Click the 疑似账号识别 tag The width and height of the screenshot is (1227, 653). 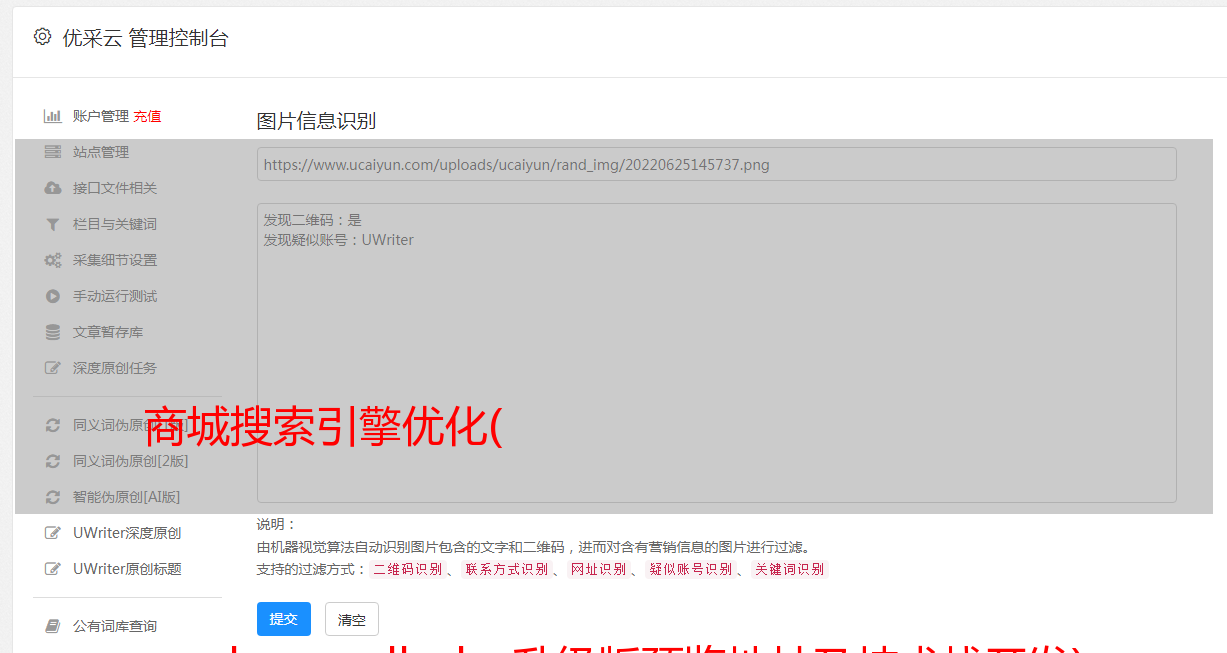[691, 569]
